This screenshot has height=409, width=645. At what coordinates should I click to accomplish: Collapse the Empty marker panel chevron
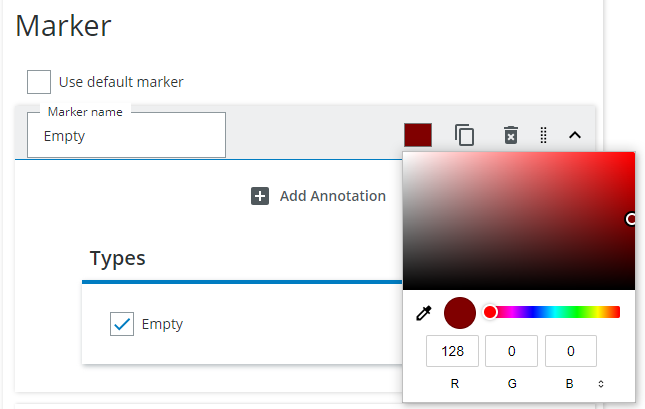coord(575,134)
